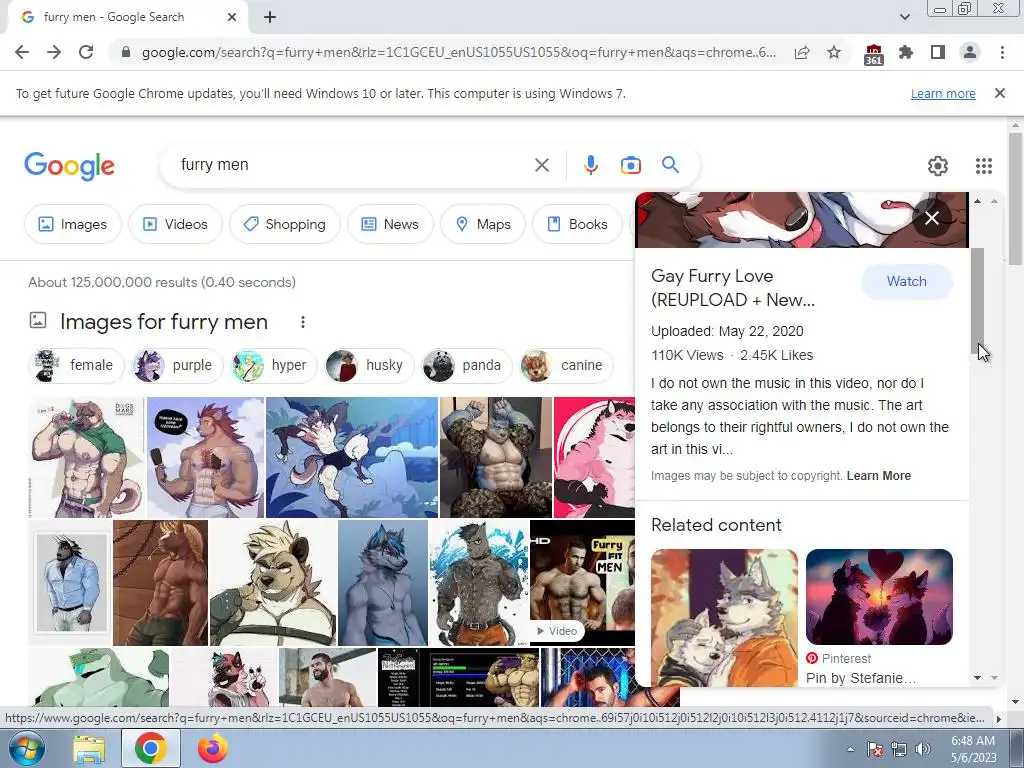This screenshot has width=1024, height=768.
Task: Open a new browser tab
Action: pyautogui.click(x=270, y=17)
